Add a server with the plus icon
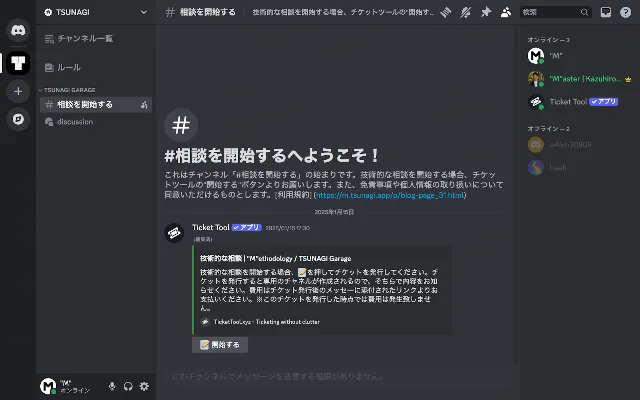Viewport: 640px width, 400px height. click(18, 91)
